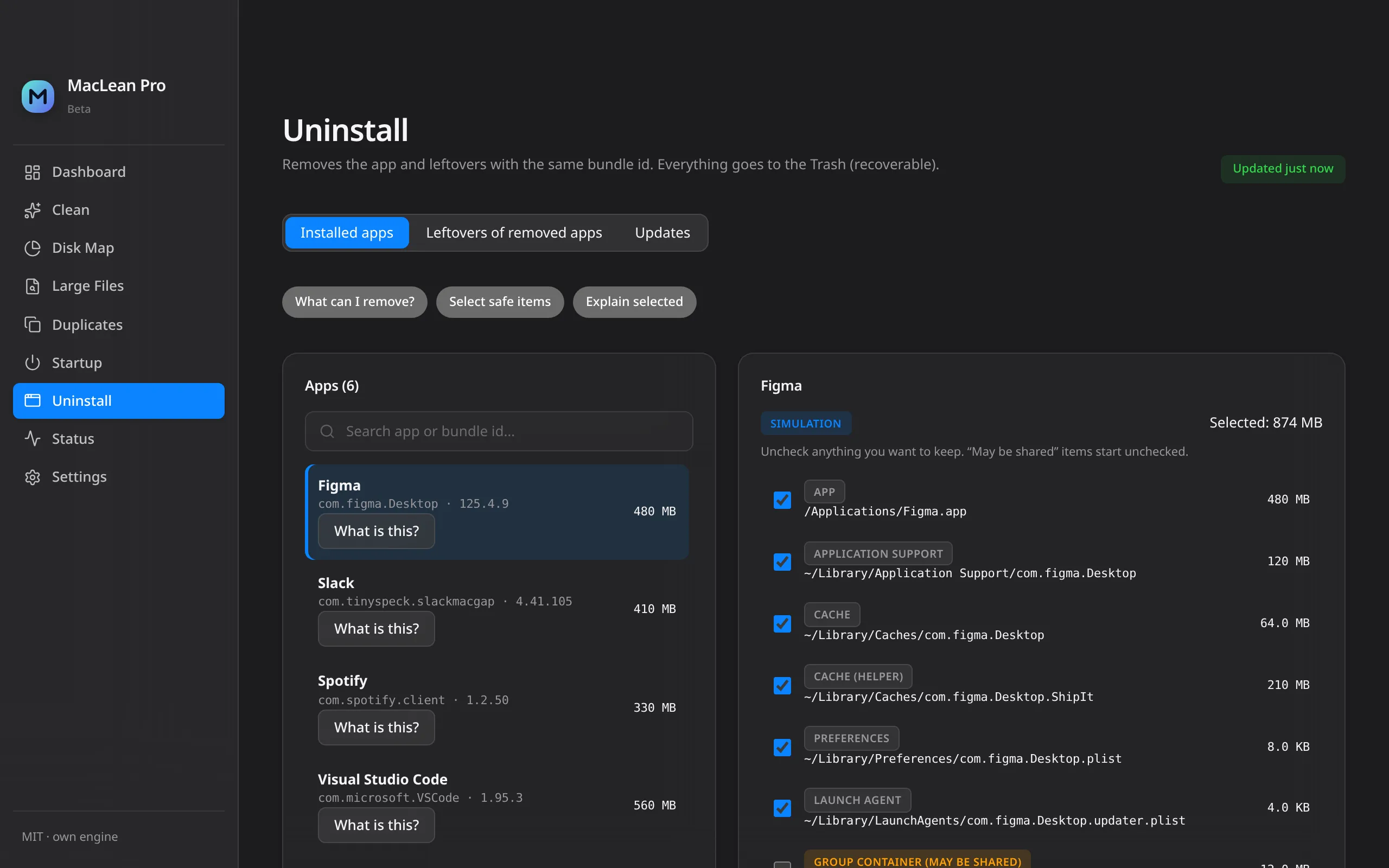This screenshot has height=868, width=1389.
Task: Click the Startup power icon
Action: pyautogui.click(x=32, y=362)
